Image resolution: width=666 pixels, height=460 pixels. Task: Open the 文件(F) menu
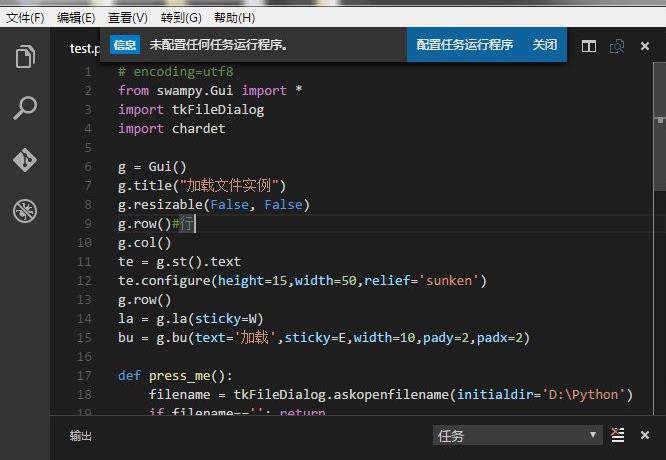pos(25,18)
